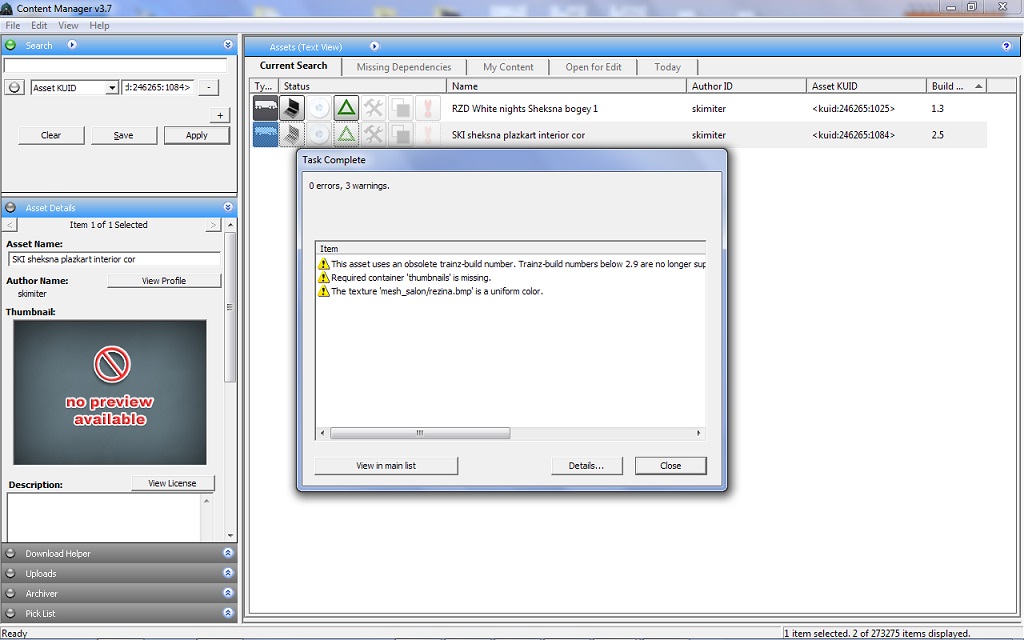
Task: Open the Edit menu
Action: click(x=39, y=25)
